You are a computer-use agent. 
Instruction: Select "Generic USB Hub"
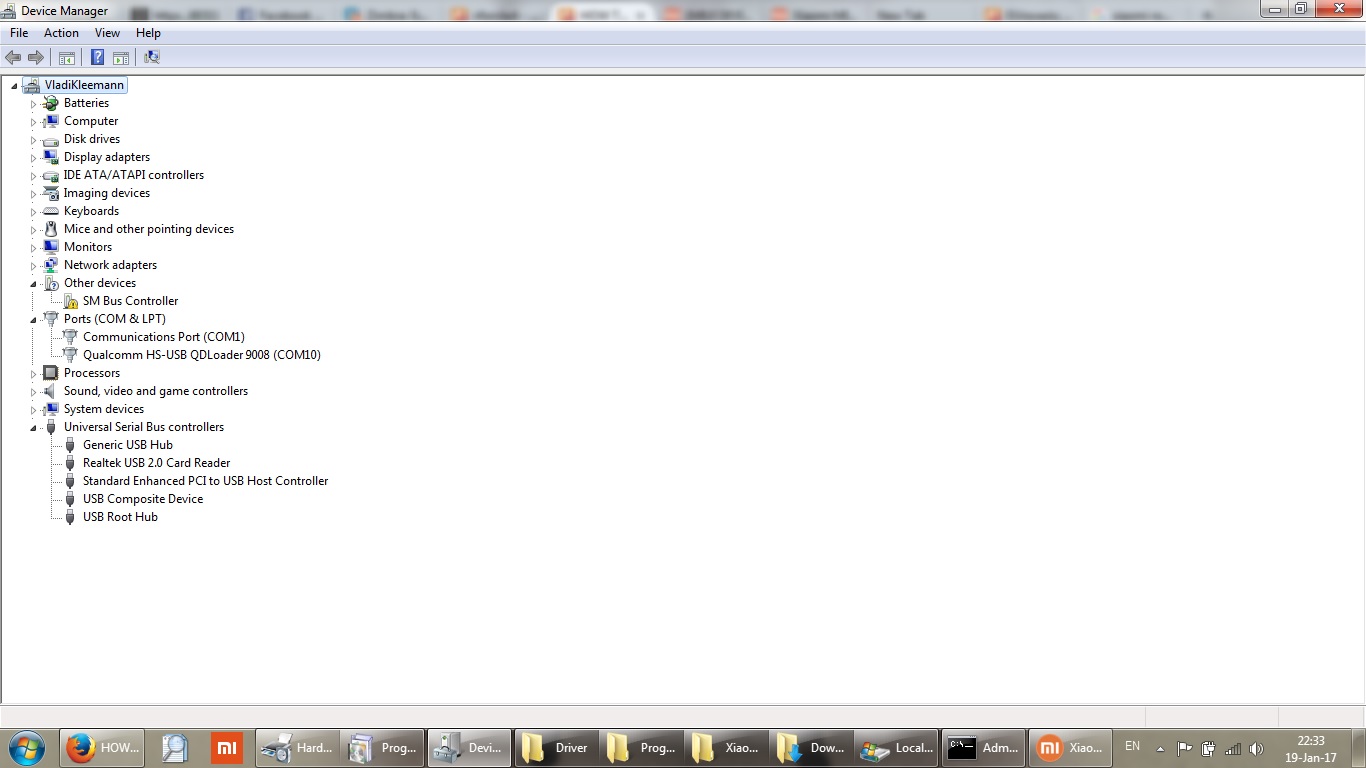tap(128, 445)
